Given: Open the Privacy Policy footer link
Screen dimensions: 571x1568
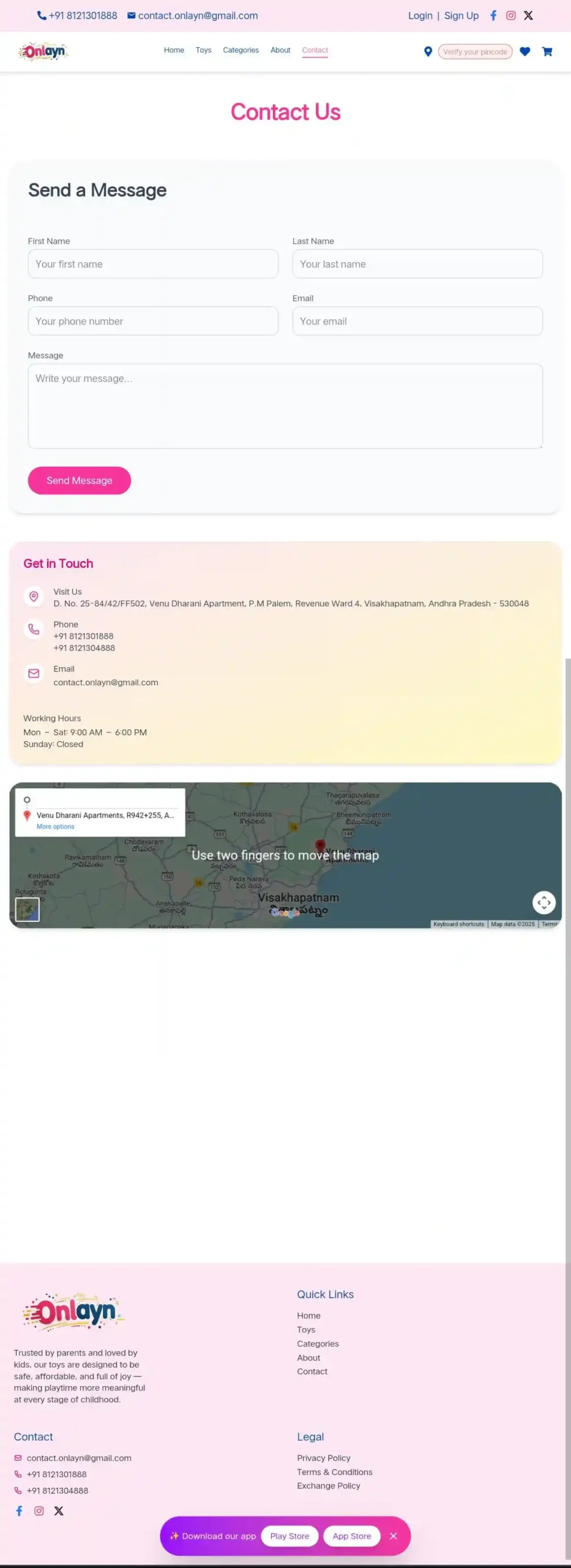Looking at the screenshot, I should 324,1458.
